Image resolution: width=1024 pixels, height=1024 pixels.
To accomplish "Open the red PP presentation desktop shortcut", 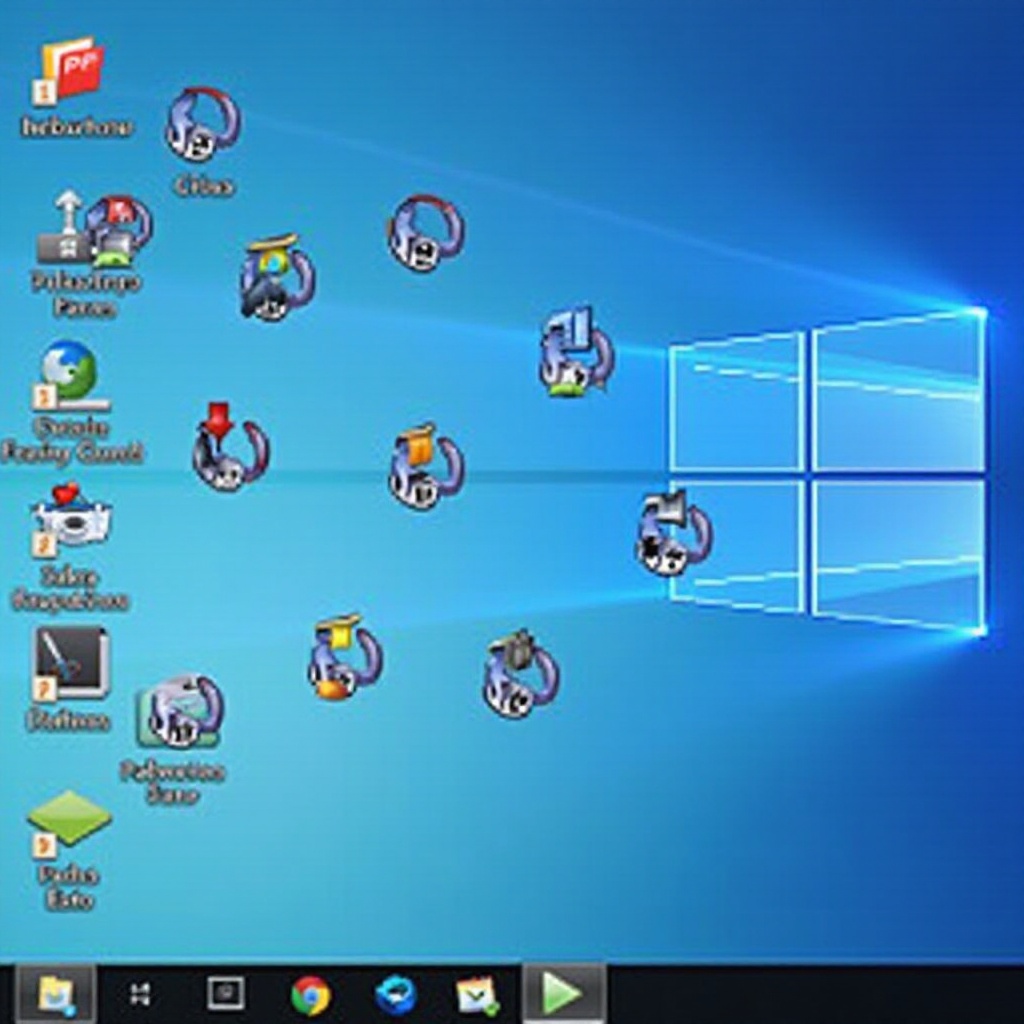I will coord(69,71).
